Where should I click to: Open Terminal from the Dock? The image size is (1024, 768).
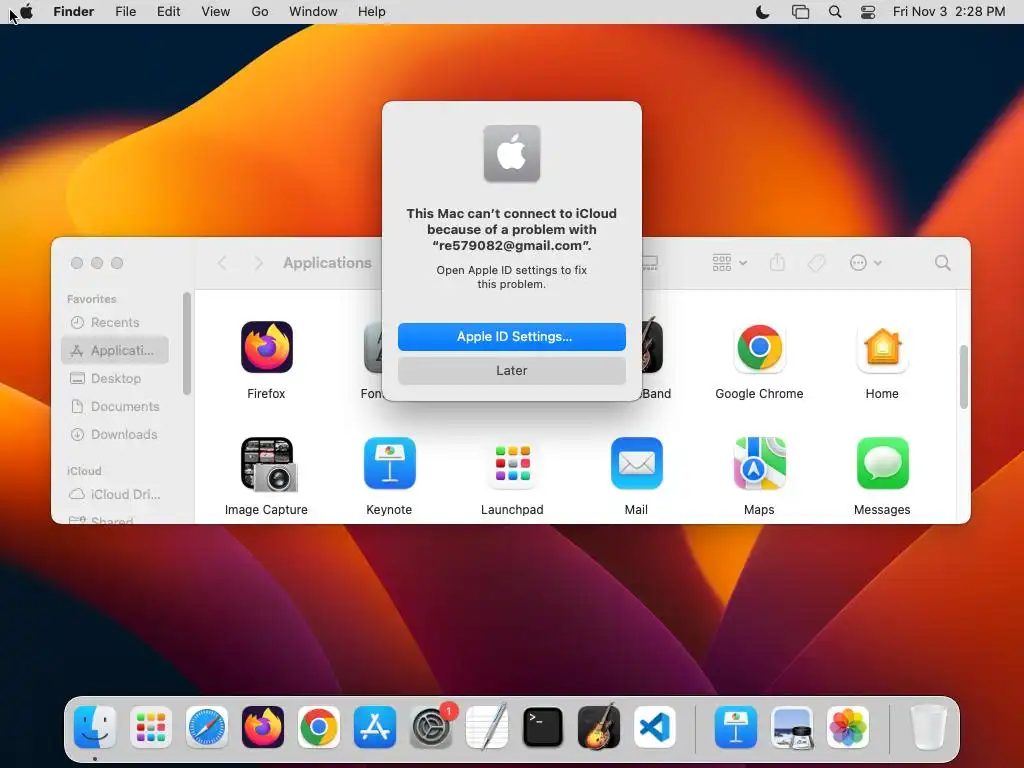pyautogui.click(x=543, y=727)
